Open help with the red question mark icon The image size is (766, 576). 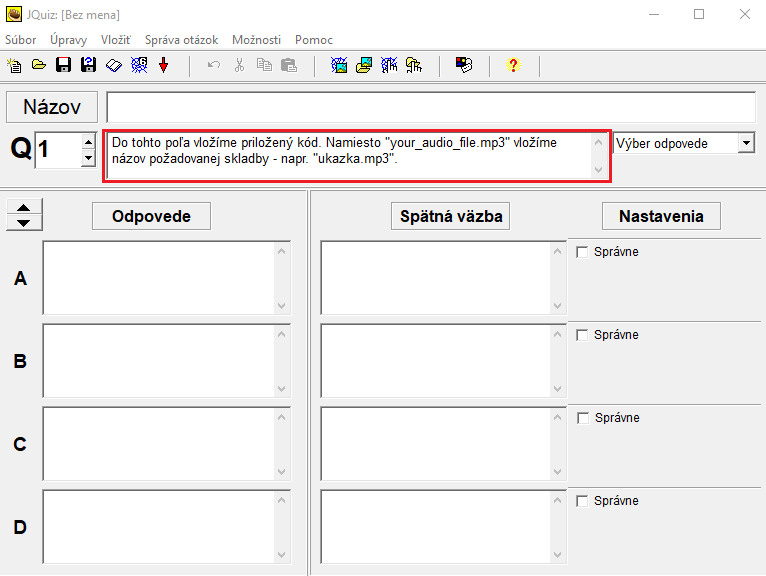513,66
